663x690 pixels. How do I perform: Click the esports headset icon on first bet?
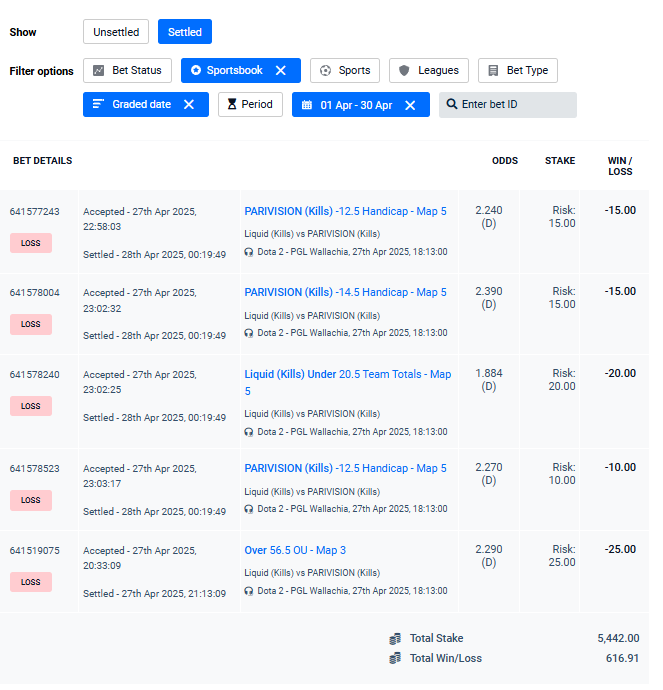point(249,252)
